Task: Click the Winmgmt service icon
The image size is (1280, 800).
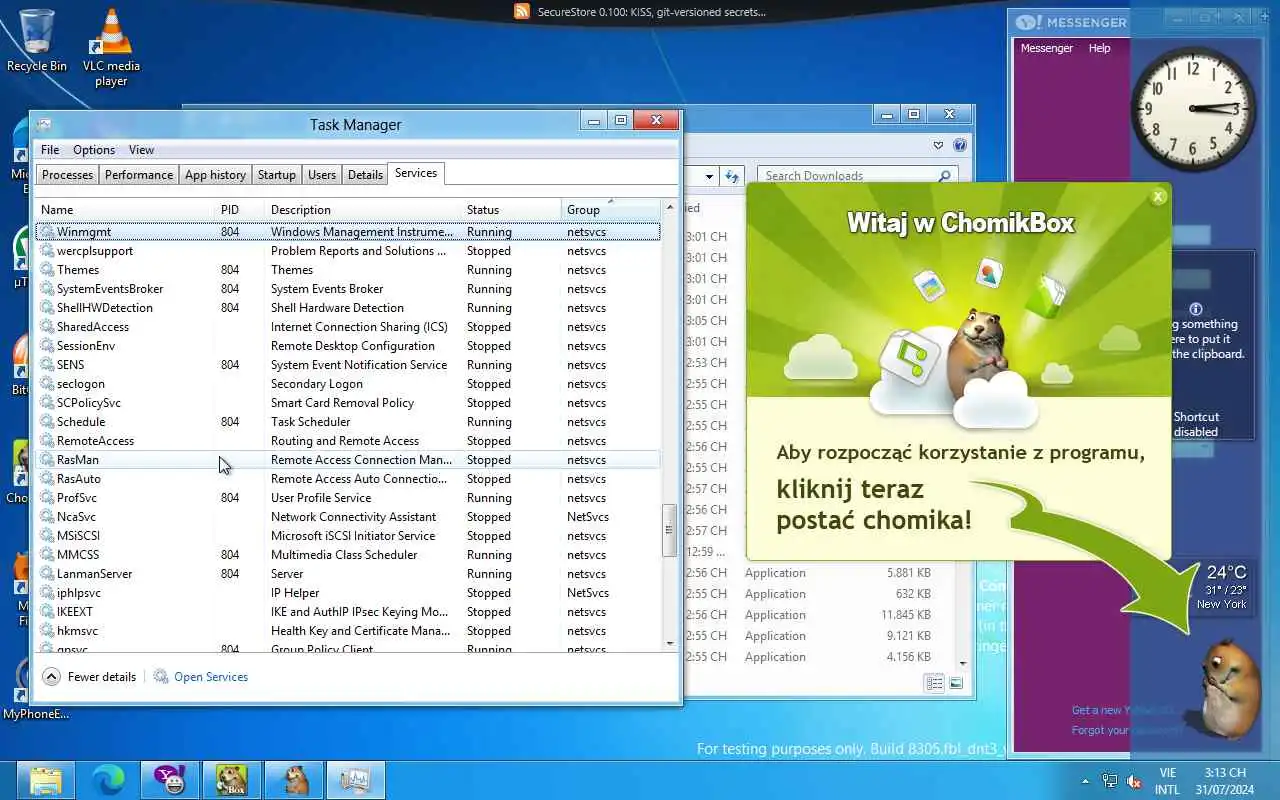Action: [x=47, y=232]
